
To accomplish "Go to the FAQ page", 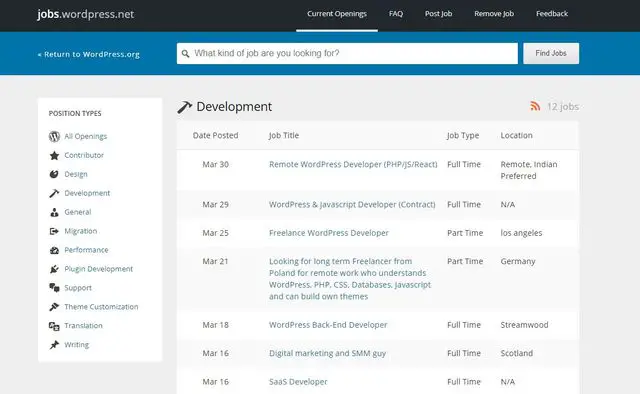I will coord(396,14).
